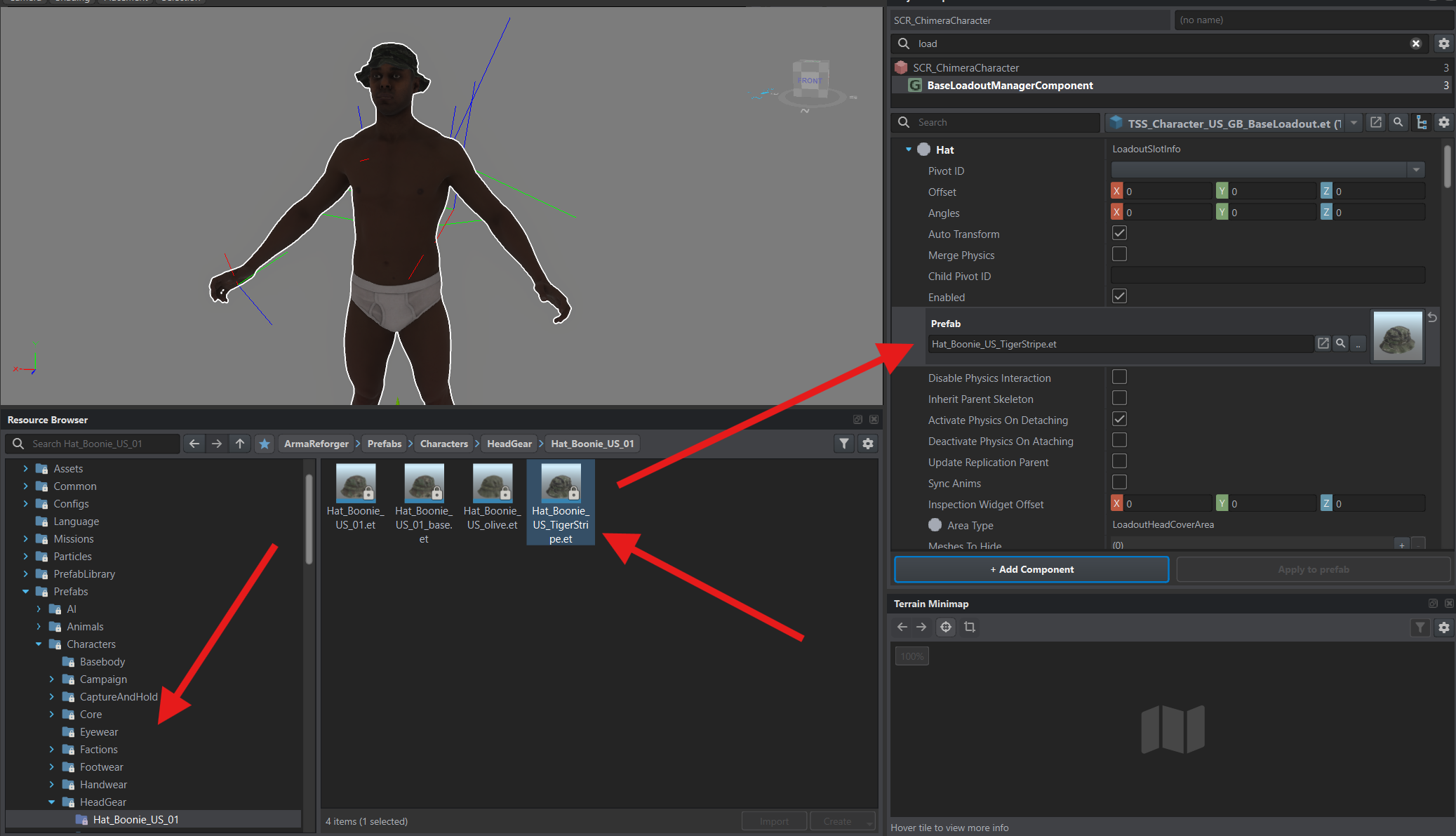
Task: Click the Add Component button
Action: (1031, 569)
